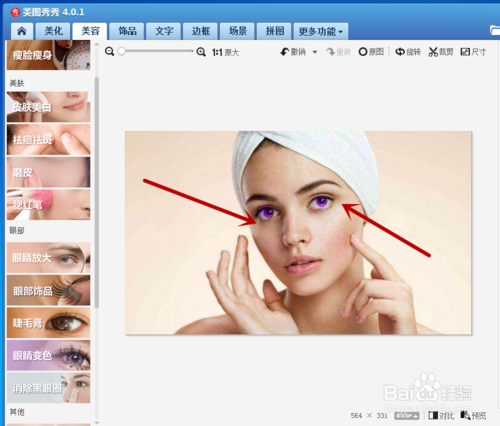
Task: Toggle the 对比 compare view
Action: 441,416
